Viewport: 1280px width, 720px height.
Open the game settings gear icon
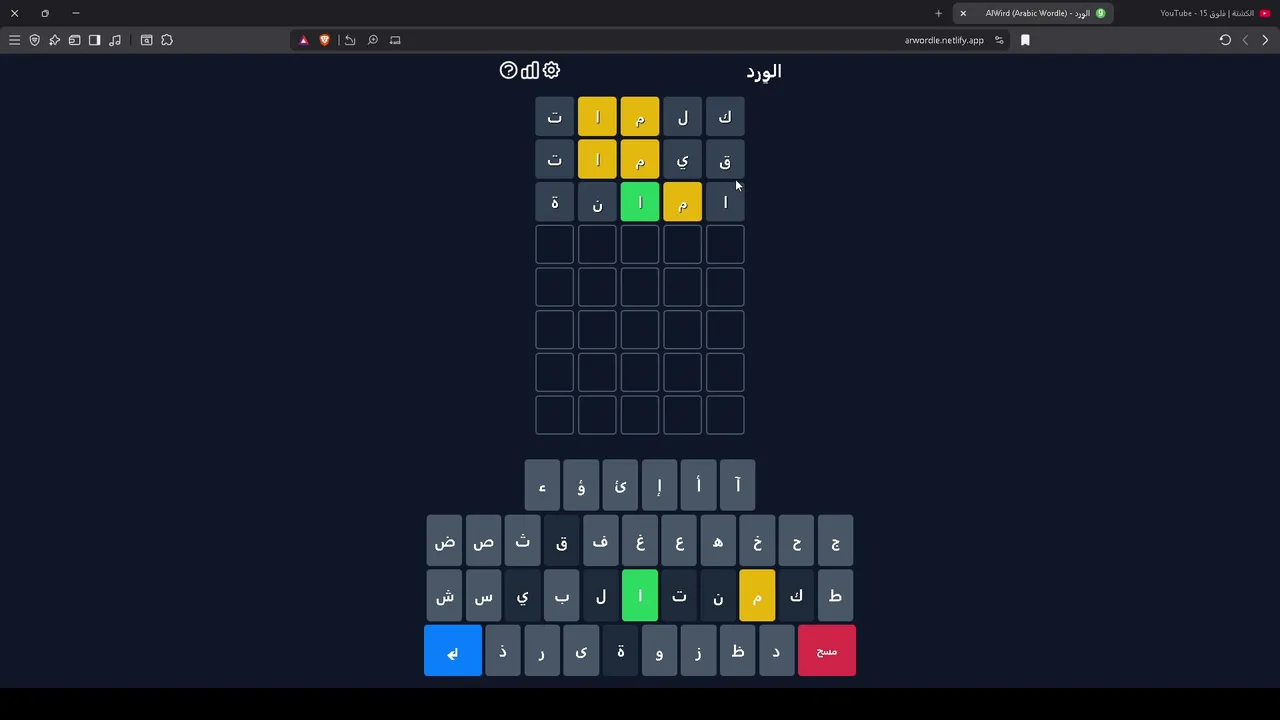tap(551, 70)
